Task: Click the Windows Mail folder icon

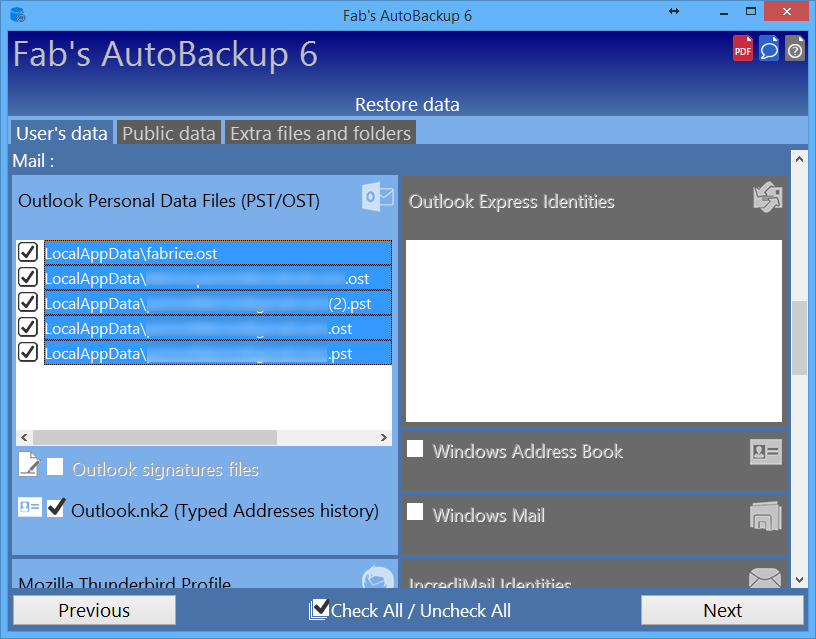Action: [x=766, y=516]
